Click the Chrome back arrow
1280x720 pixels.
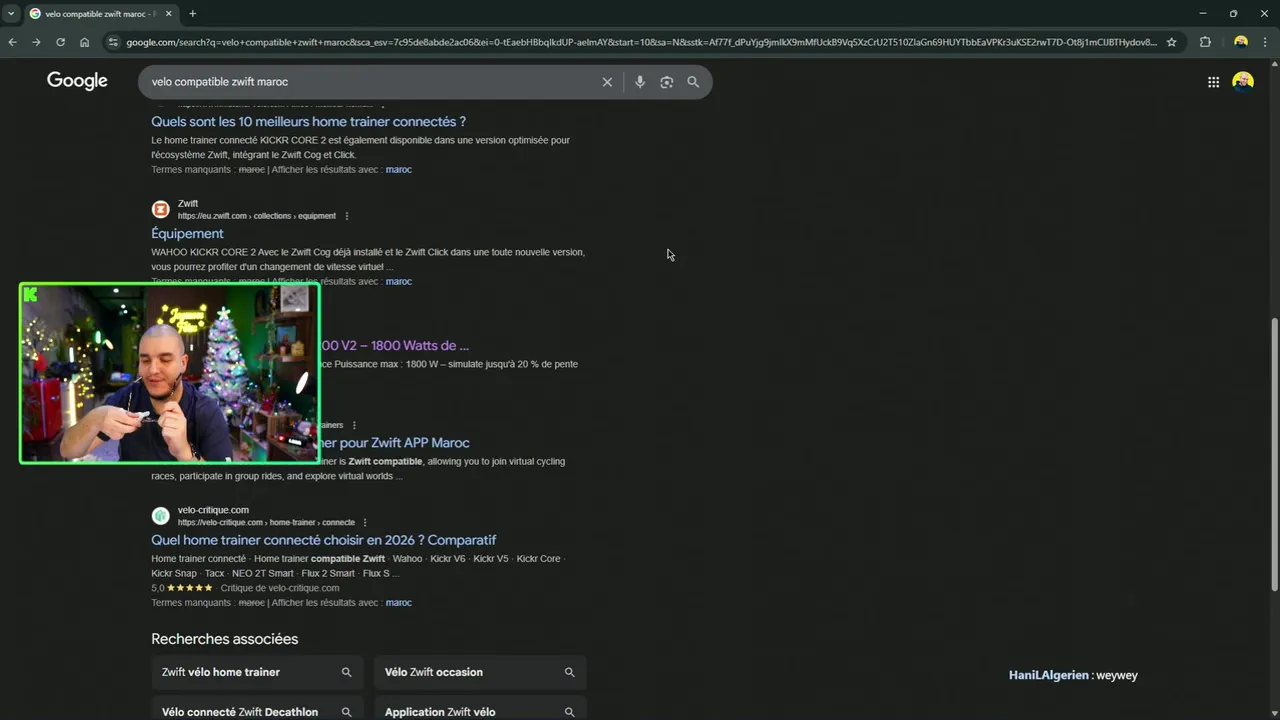pyautogui.click(x=12, y=42)
